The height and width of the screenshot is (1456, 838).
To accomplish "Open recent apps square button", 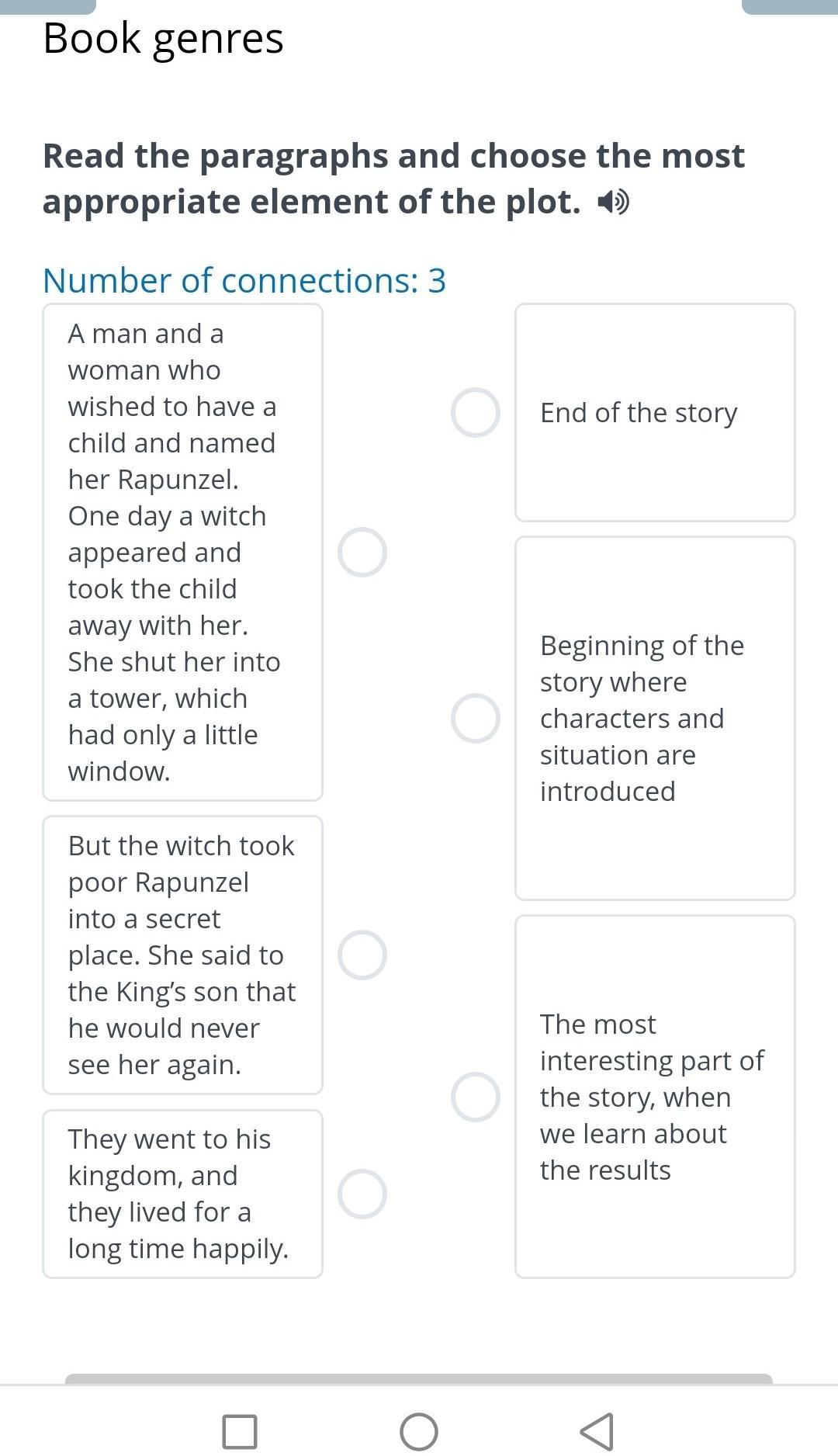I will point(240,1431).
